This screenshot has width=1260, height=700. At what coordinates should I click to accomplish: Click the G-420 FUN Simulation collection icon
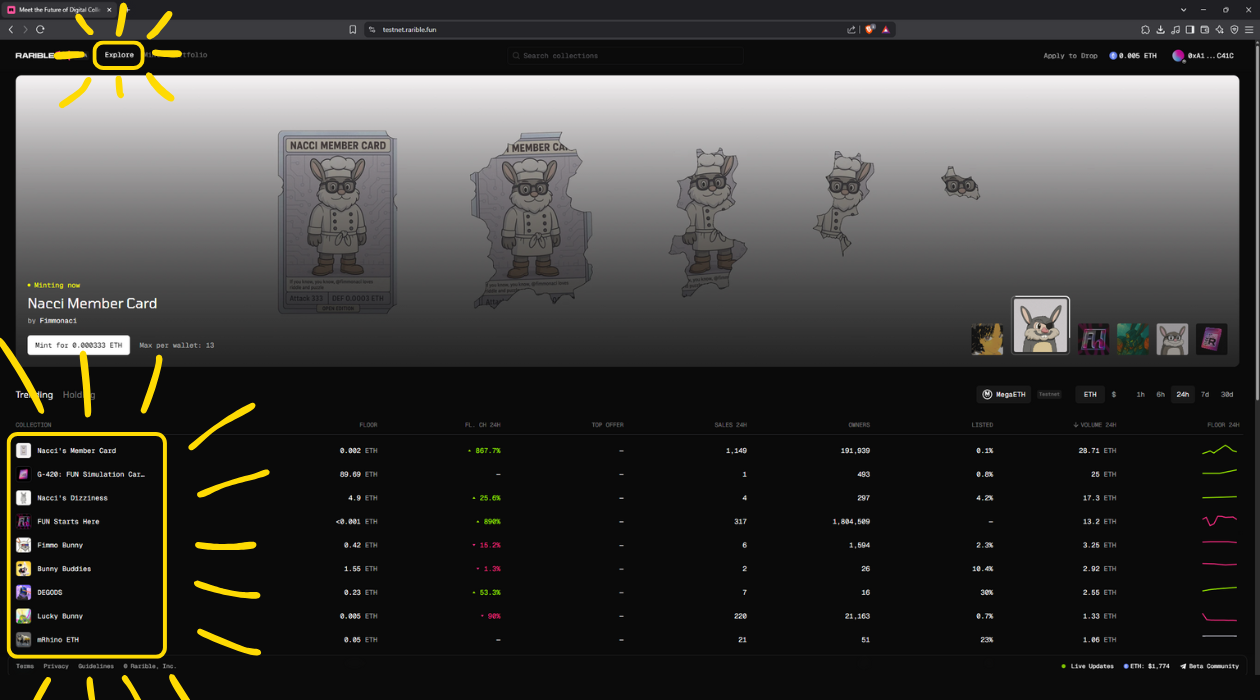[24, 474]
